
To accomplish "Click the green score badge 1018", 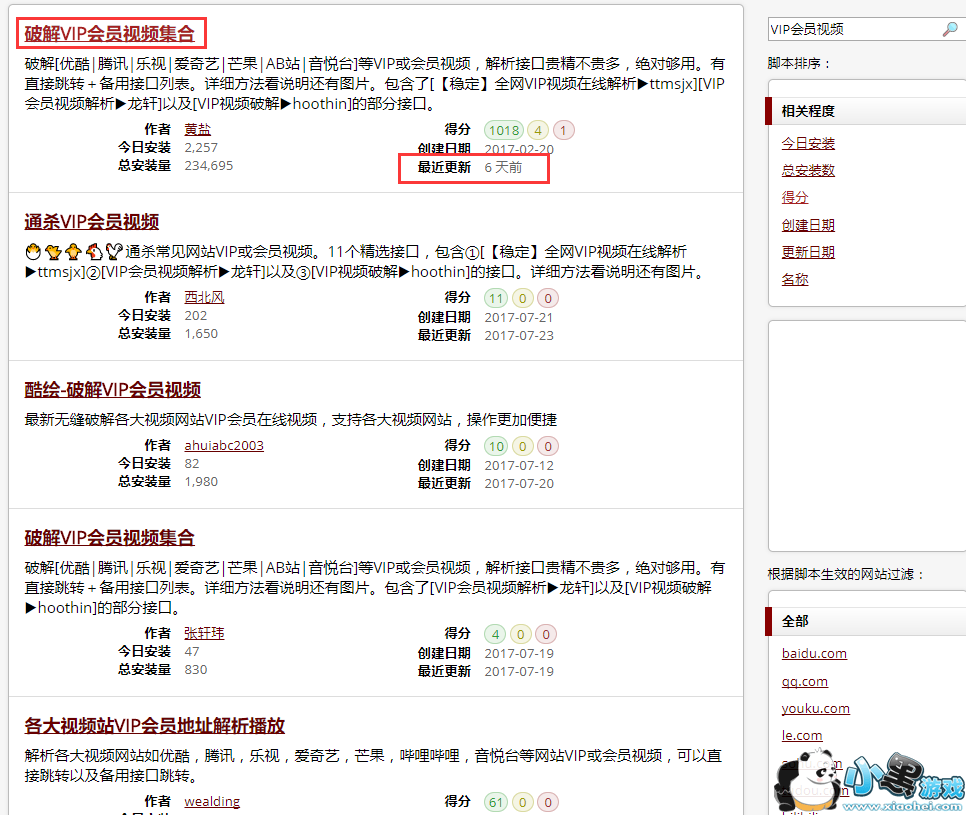I will click(503, 130).
